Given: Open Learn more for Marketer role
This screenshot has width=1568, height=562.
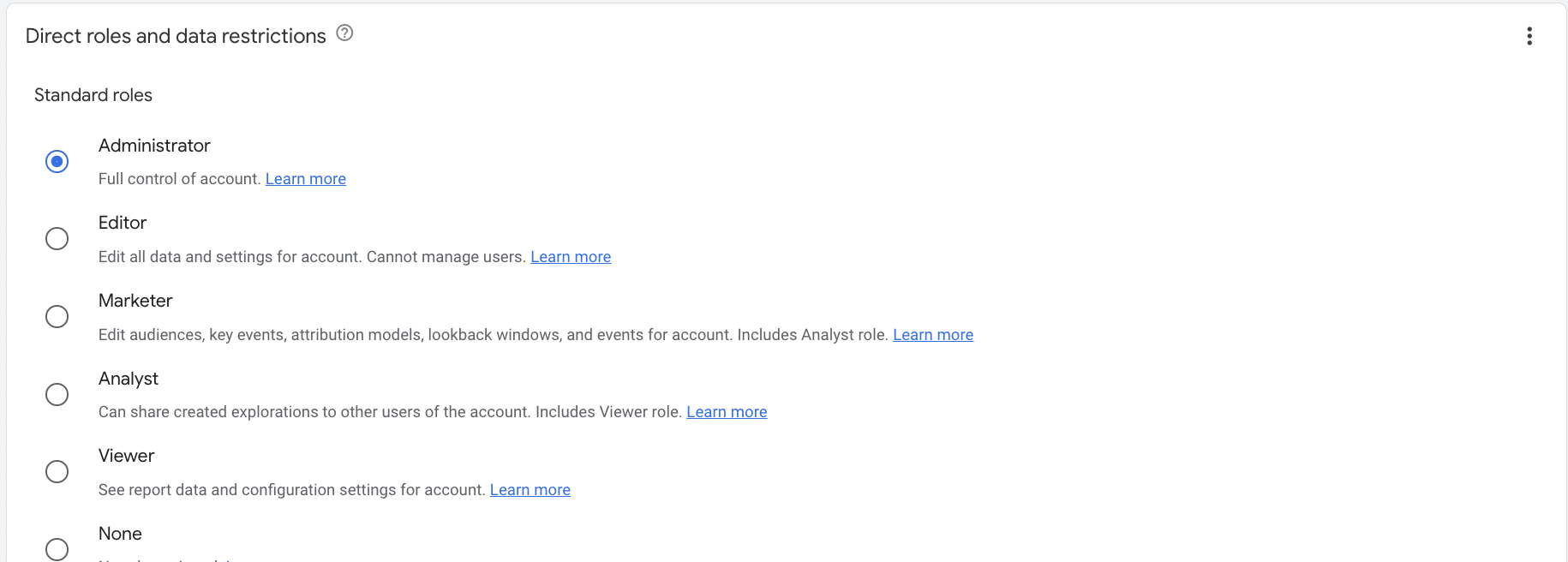Looking at the screenshot, I should pyautogui.click(x=933, y=334).
